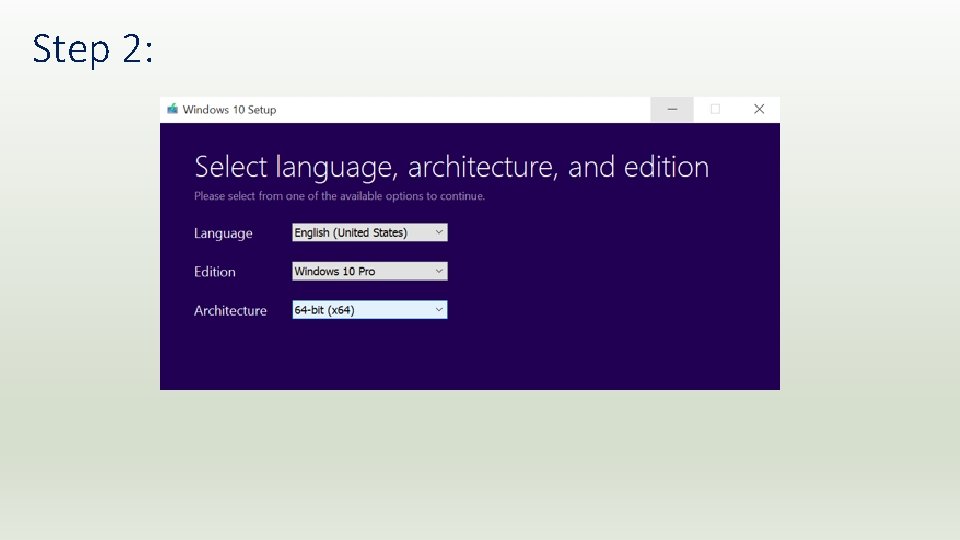
Task: Open the Architecture dropdown showing 64-bit (x64)
Action: 370,310
